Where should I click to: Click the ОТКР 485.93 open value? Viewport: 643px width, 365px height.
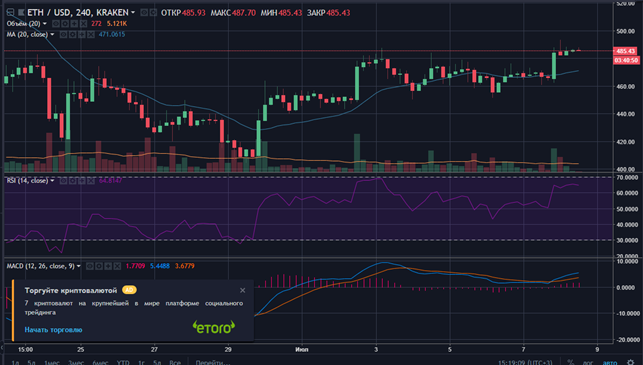tap(183, 13)
